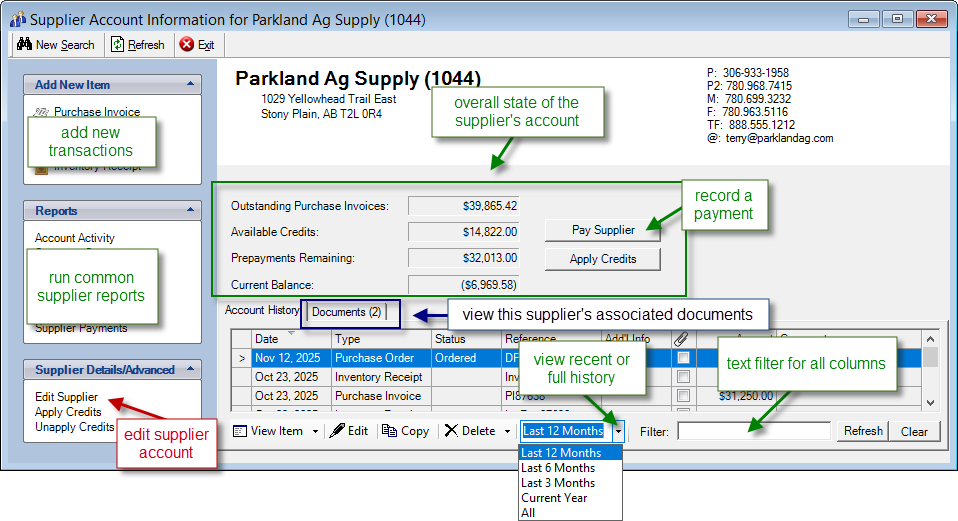
Task: Open the Supplier Payments report link
Action: tap(81, 328)
